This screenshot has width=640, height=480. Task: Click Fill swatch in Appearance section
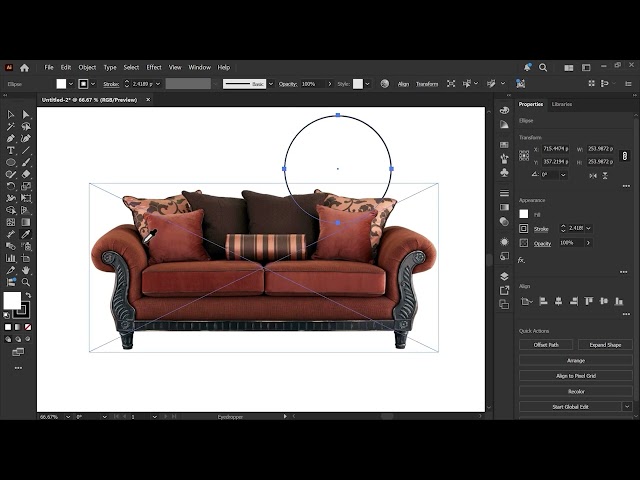524,214
